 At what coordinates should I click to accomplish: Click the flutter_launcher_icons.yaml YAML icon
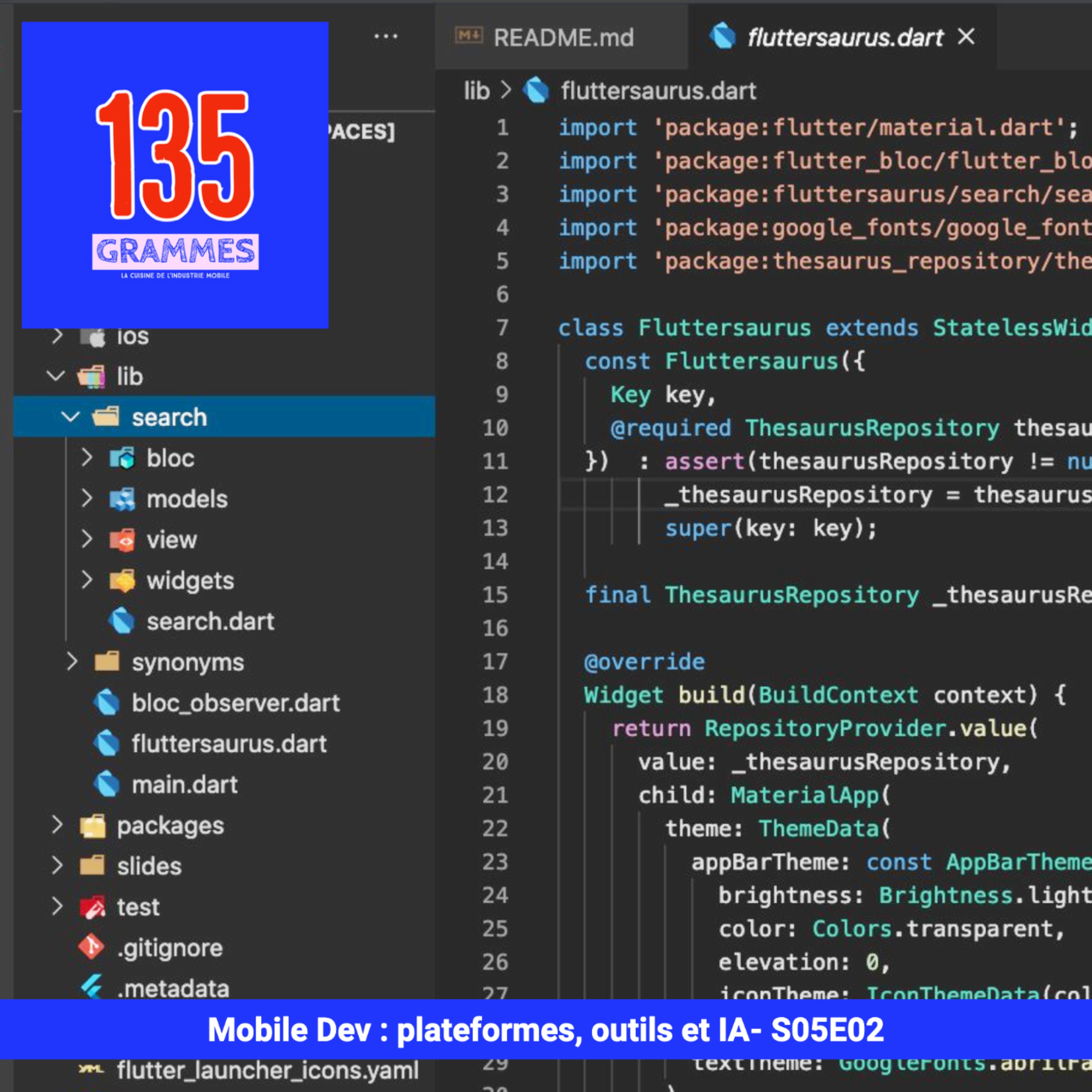[91, 1069]
